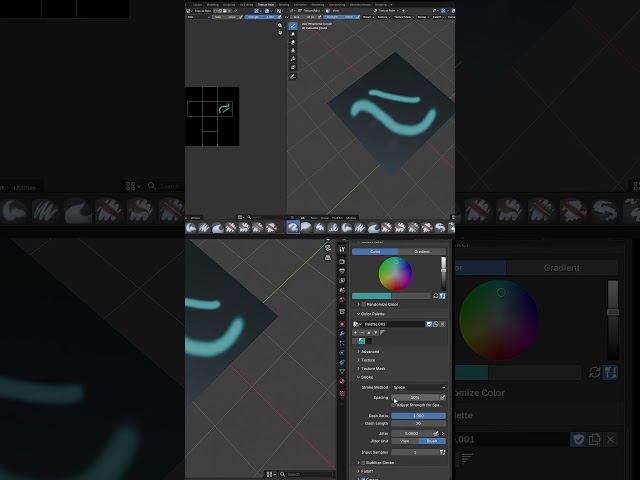The image size is (640, 480).
Task: Expand the Randomize Color section
Action: point(358,304)
